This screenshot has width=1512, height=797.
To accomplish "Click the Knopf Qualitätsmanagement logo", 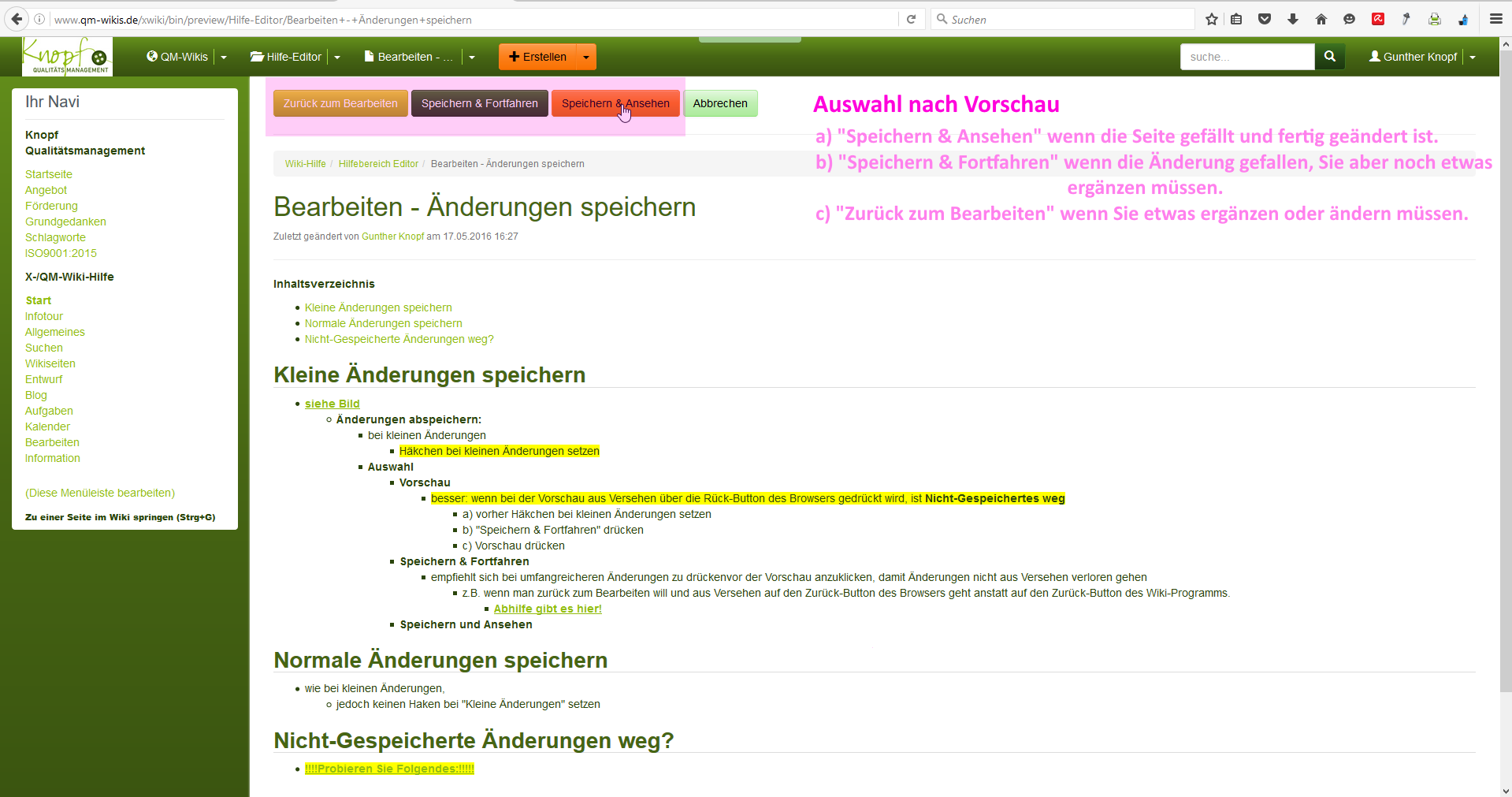I will [x=67, y=57].
